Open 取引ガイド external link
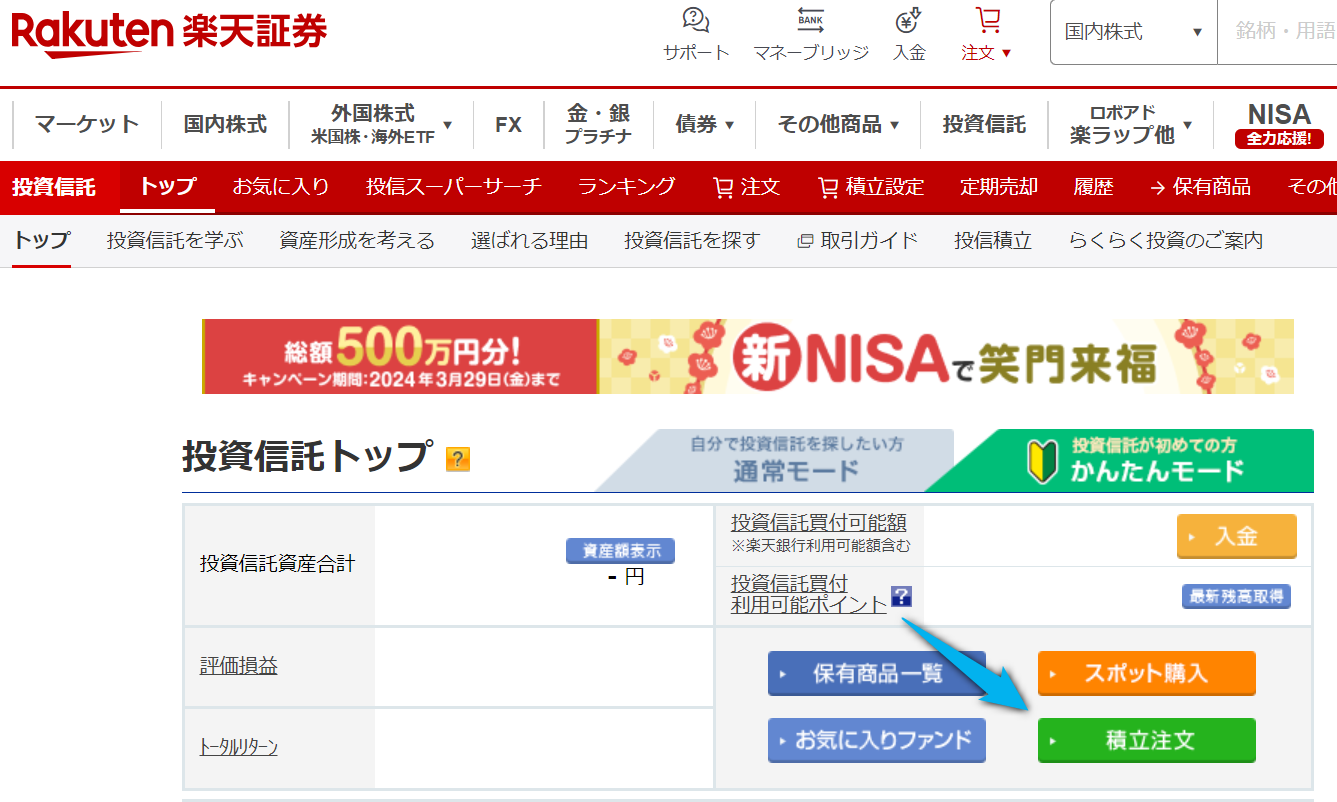The width and height of the screenshot is (1337, 802). click(x=857, y=241)
